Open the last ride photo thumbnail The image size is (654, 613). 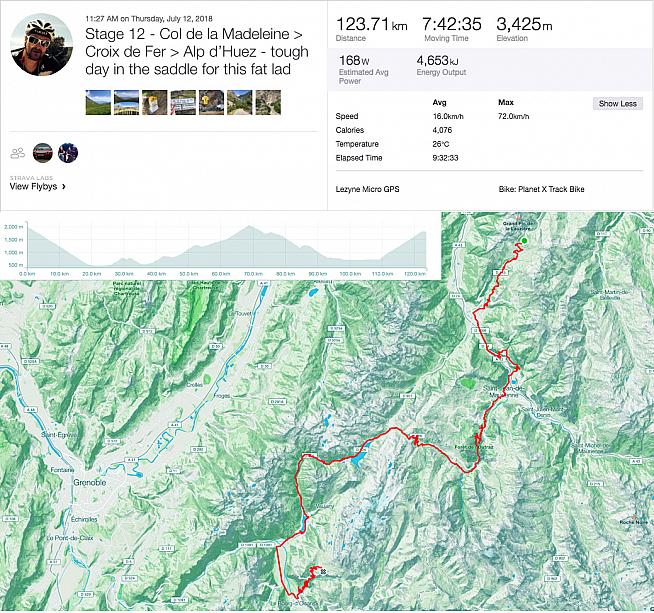269,102
